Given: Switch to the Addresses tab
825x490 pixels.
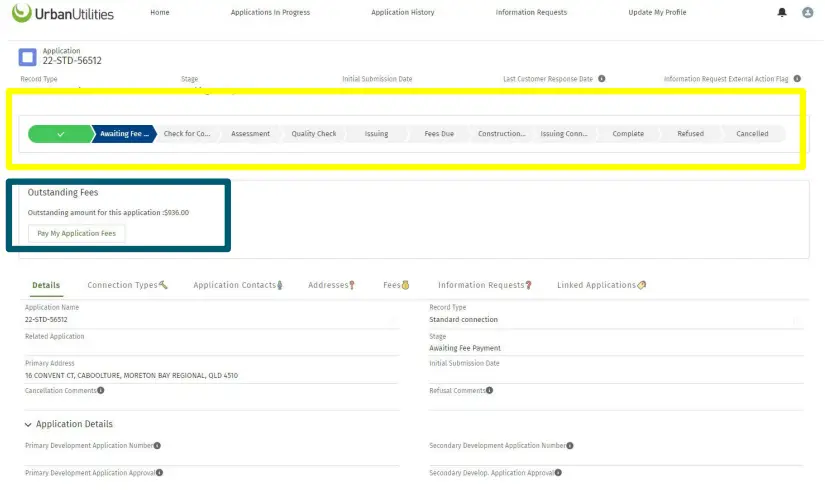Looking at the screenshot, I should coord(331,285).
